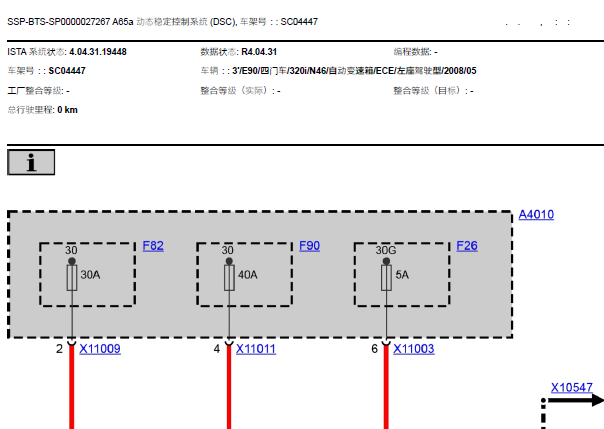Open connector X11009 link
This screenshot has width=604, height=429.
[x=100, y=349]
